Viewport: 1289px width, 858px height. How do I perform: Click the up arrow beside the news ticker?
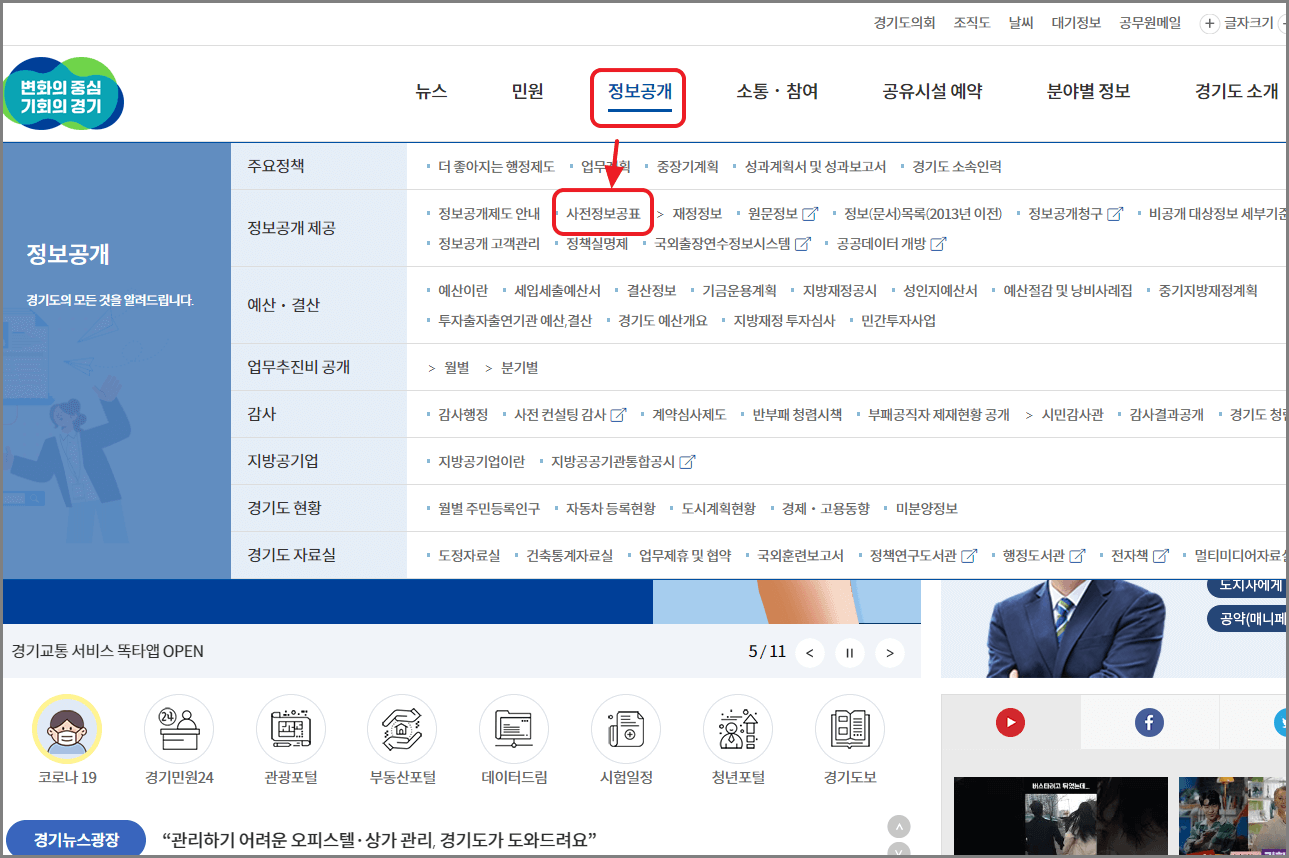coord(899,826)
